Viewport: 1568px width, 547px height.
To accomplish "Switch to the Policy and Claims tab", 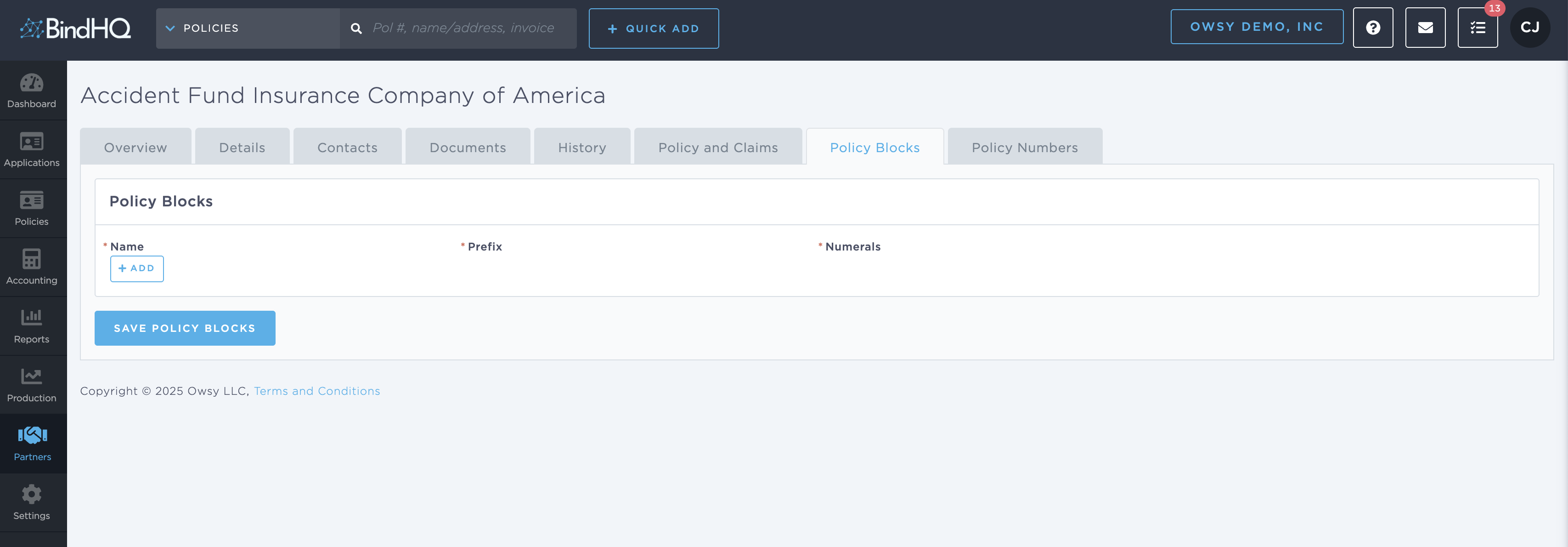I will 718,148.
